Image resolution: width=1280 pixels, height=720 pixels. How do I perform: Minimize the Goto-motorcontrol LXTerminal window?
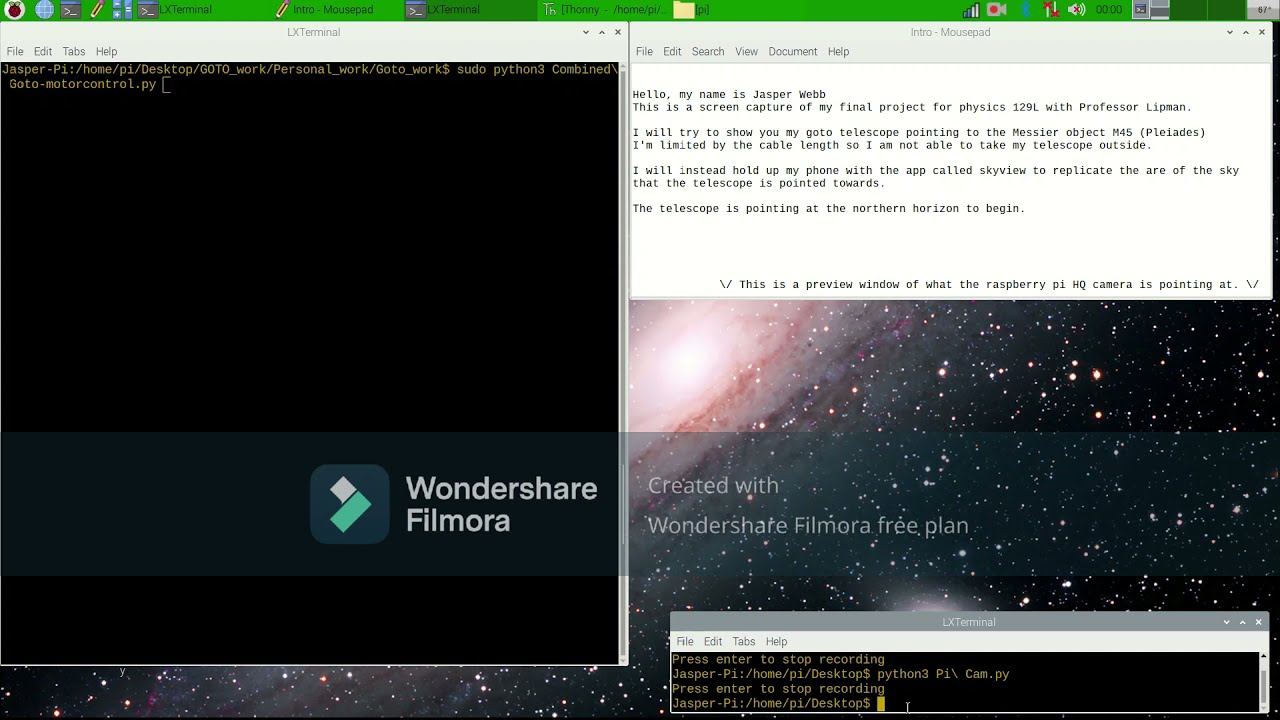(586, 32)
